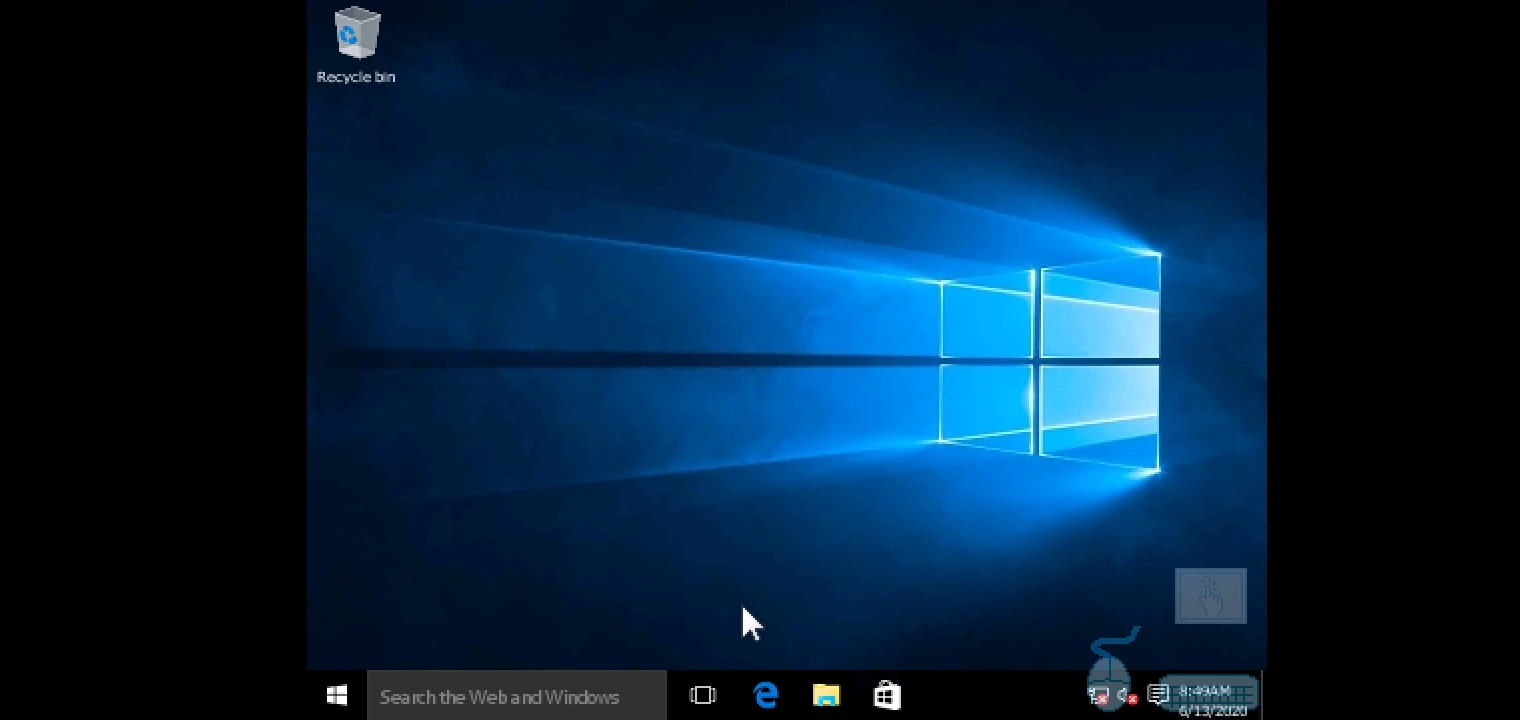The width and height of the screenshot is (1520, 720).
Task: Open the Windows Store from the taskbar
Action: [887, 696]
